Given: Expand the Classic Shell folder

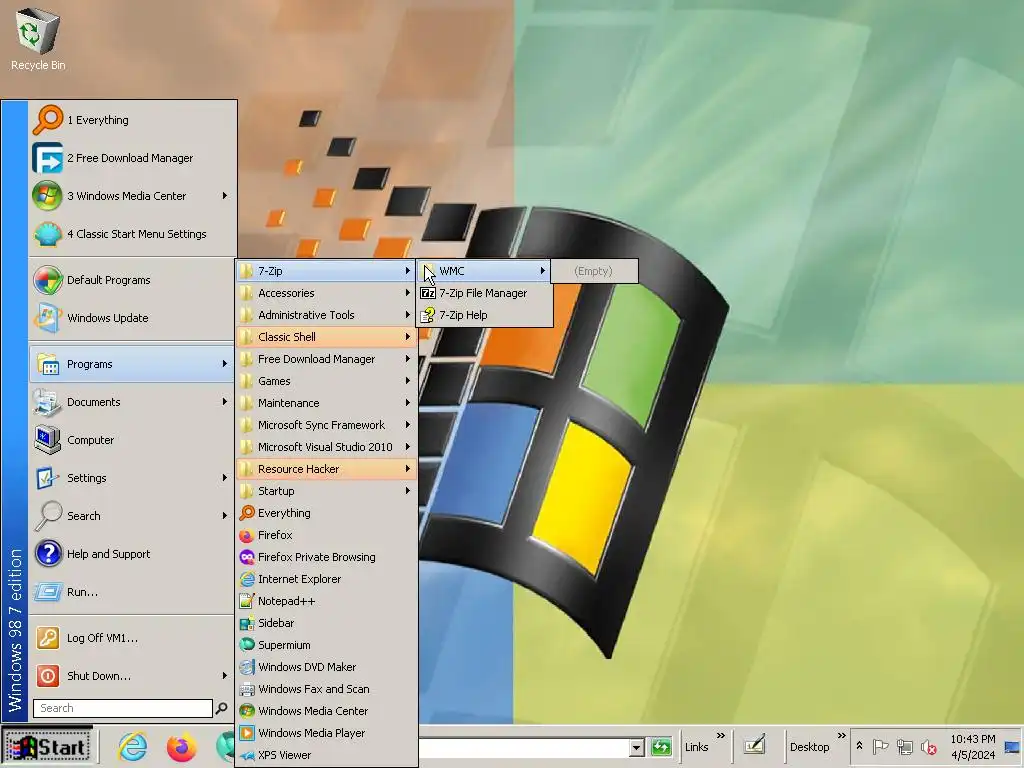Looking at the screenshot, I should [x=327, y=337].
